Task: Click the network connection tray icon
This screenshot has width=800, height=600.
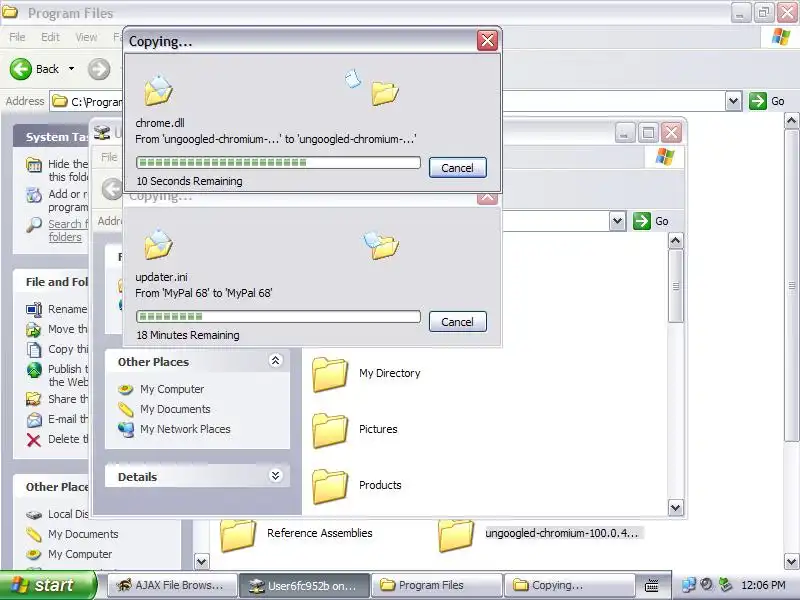Action: pyautogui.click(x=688, y=585)
